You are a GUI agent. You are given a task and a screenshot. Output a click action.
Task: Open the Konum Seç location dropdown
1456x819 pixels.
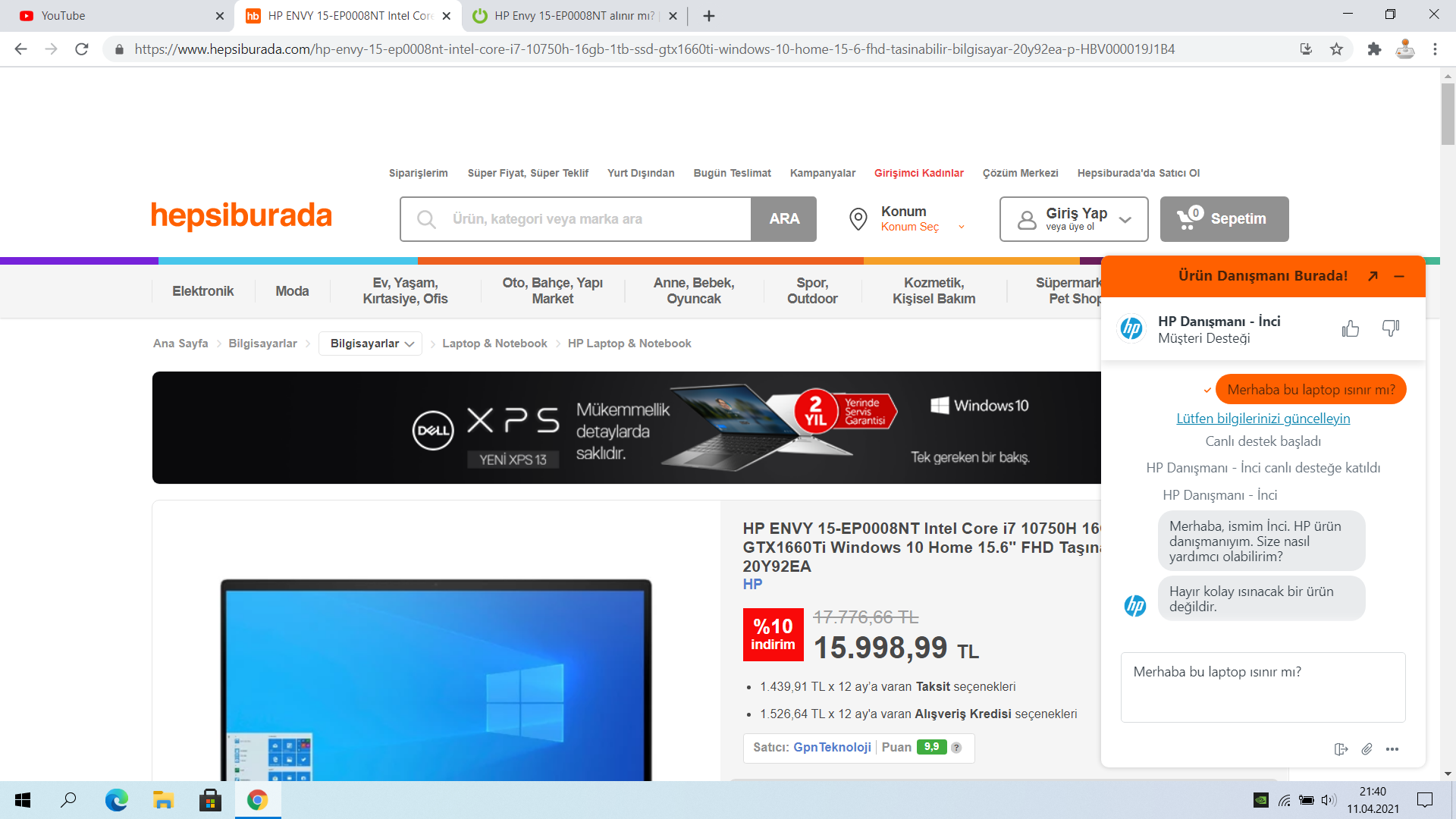(921, 227)
